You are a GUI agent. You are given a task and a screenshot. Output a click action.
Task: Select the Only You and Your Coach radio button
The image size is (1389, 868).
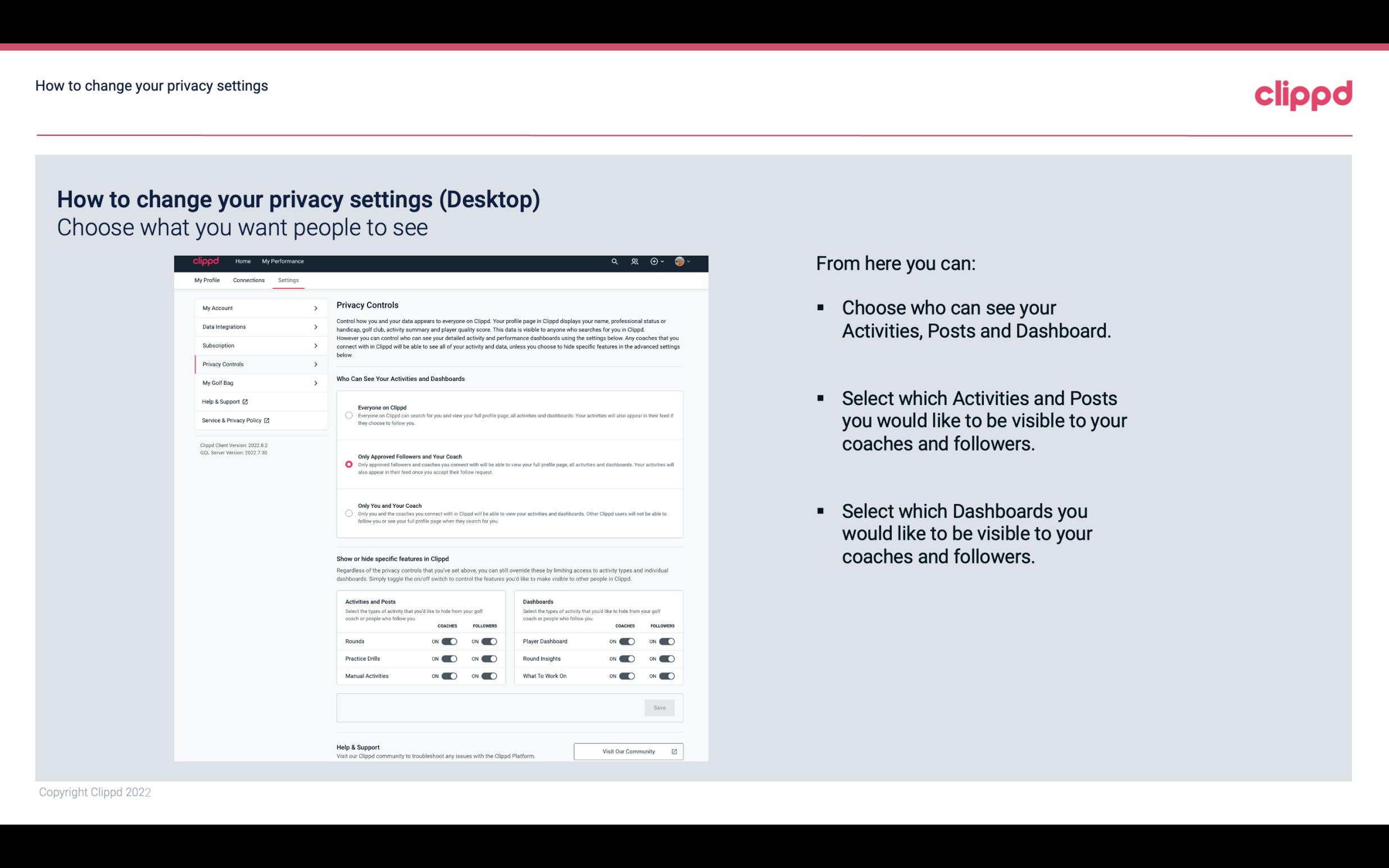[348, 514]
